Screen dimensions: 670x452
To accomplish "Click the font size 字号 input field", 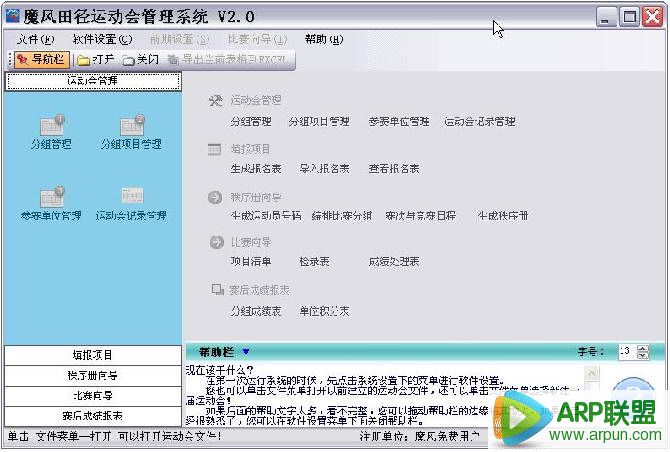I will click(x=627, y=352).
